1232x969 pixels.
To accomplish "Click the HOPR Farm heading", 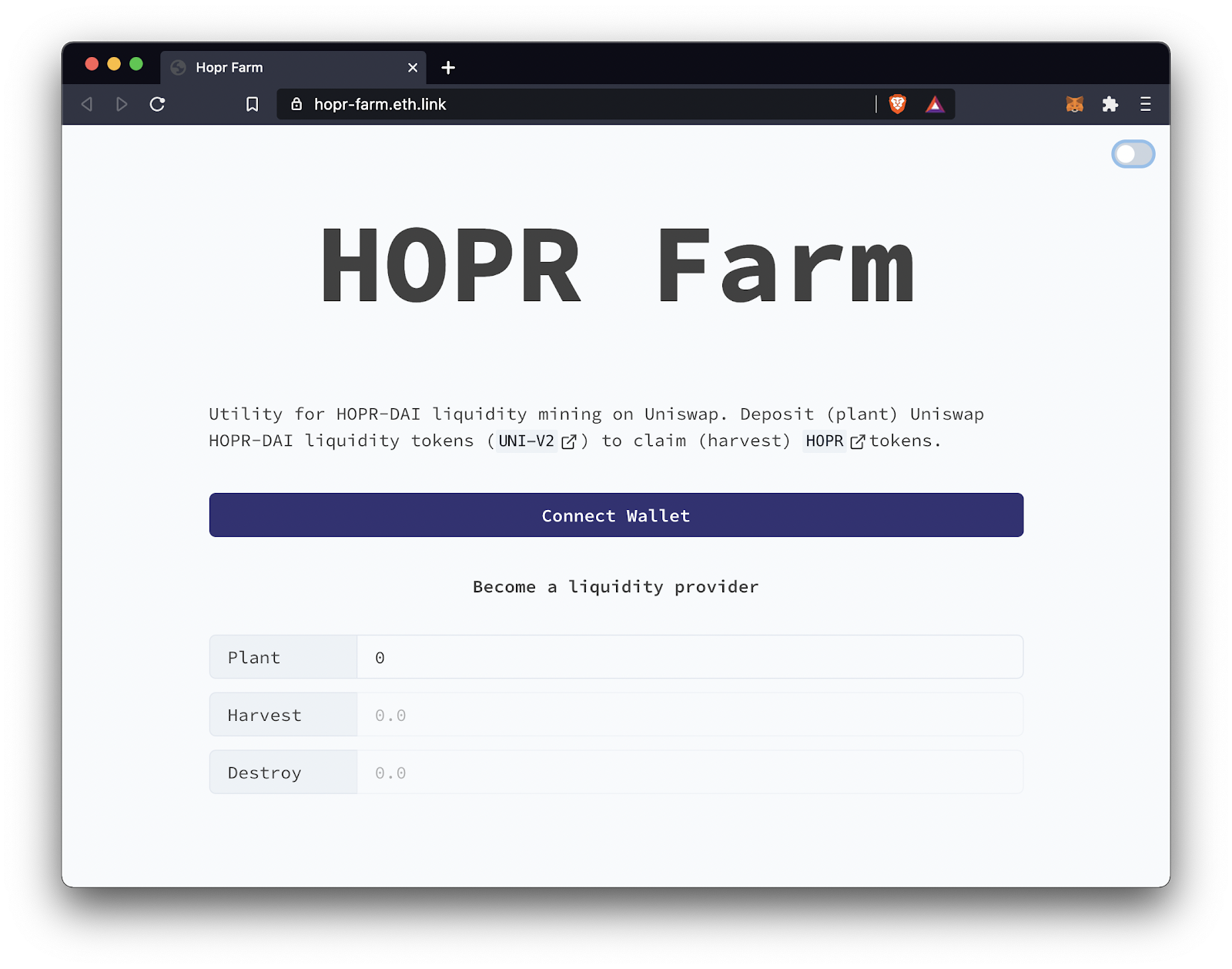I will tap(618, 266).
